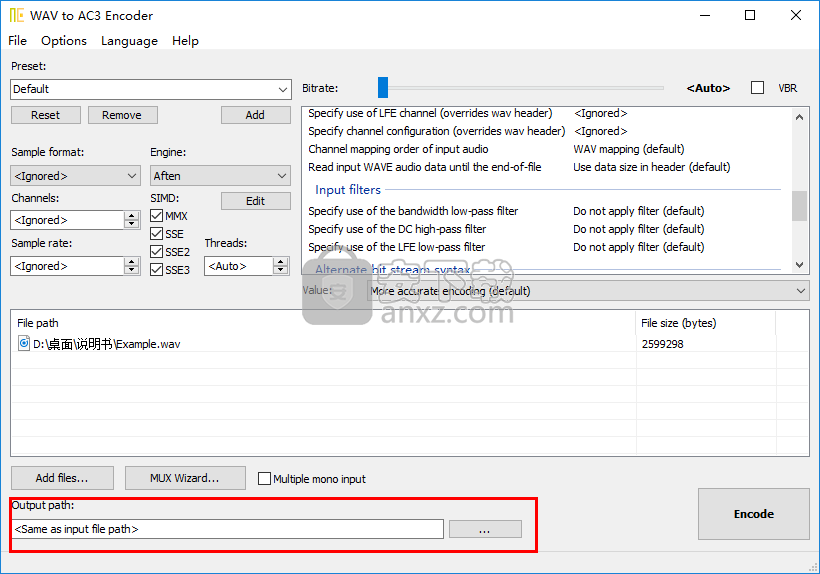Click the <Auto> bitrate value label

click(x=708, y=88)
